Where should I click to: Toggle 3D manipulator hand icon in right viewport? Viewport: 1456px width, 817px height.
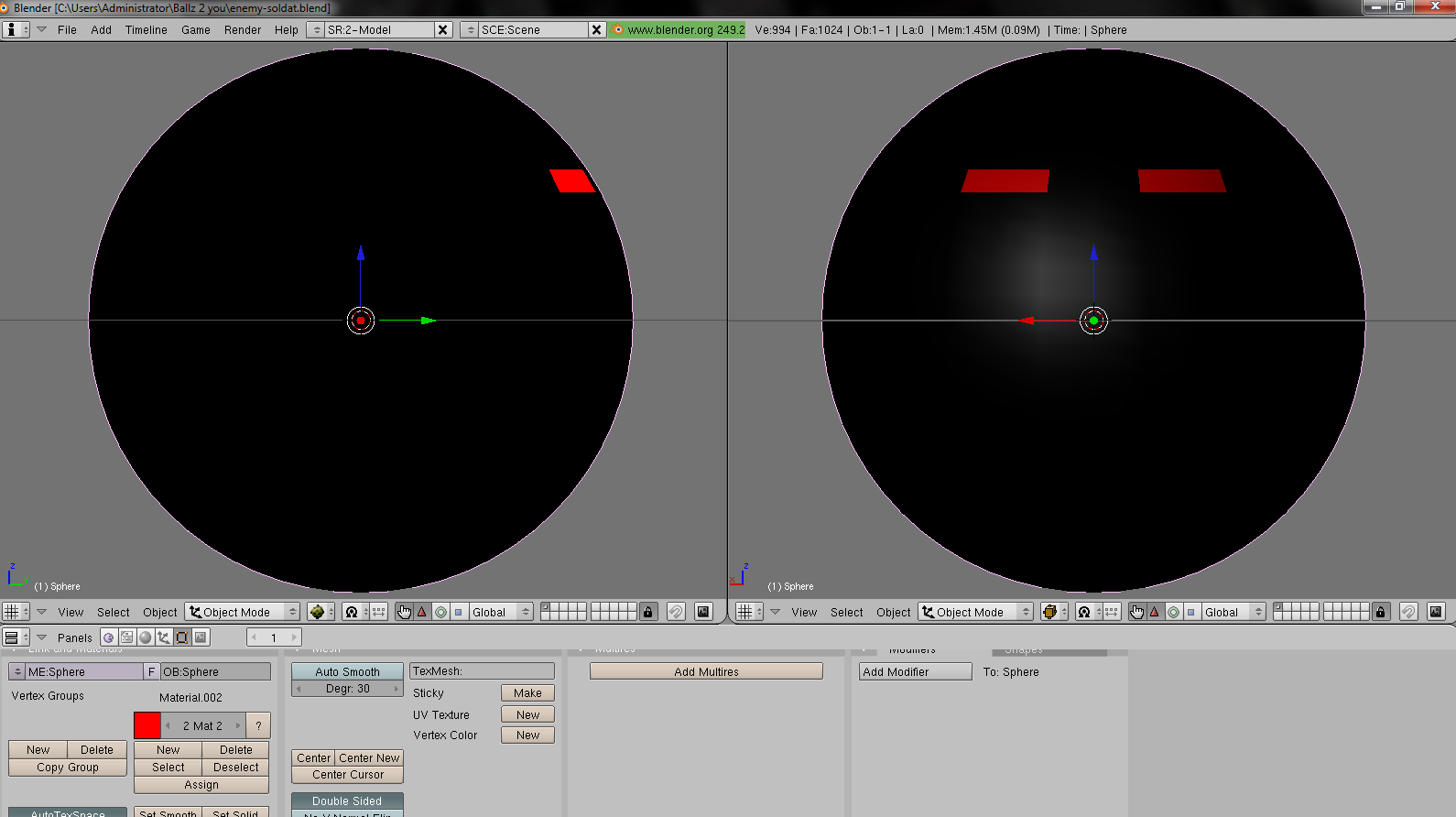point(1136,612)
